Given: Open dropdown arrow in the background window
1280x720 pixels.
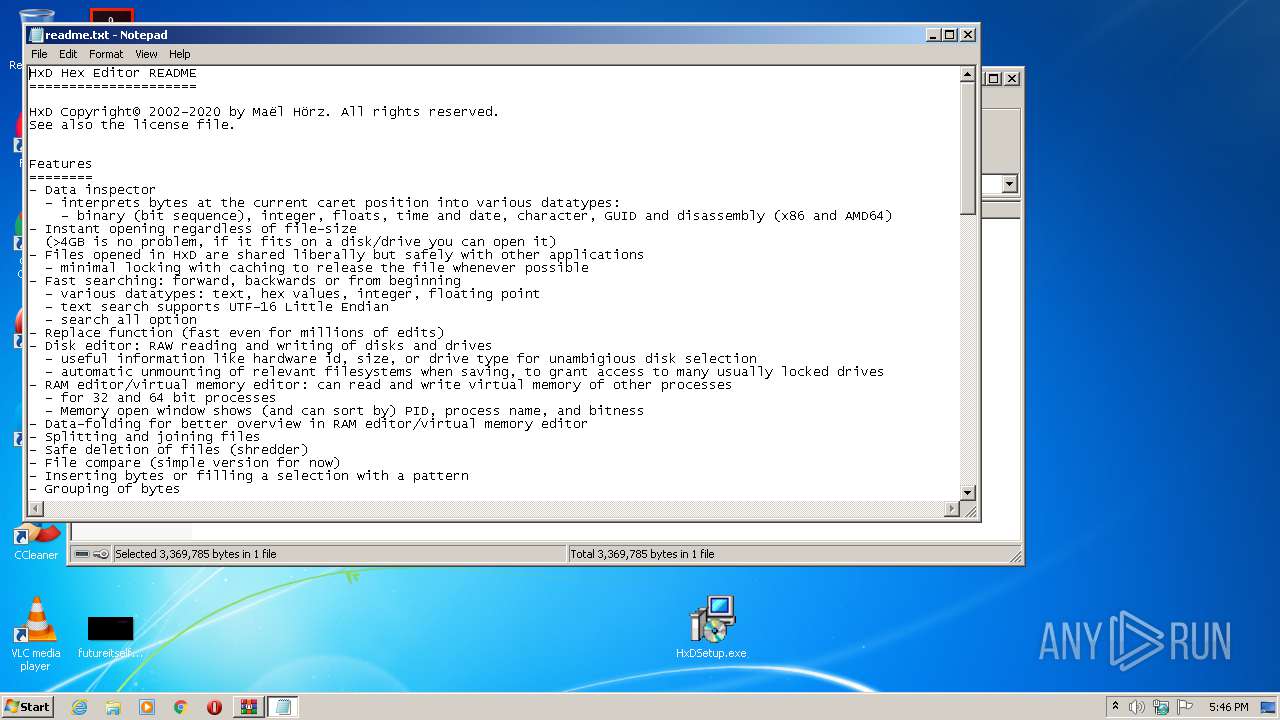Looking at the screenshot, I should pos(1009,184).
